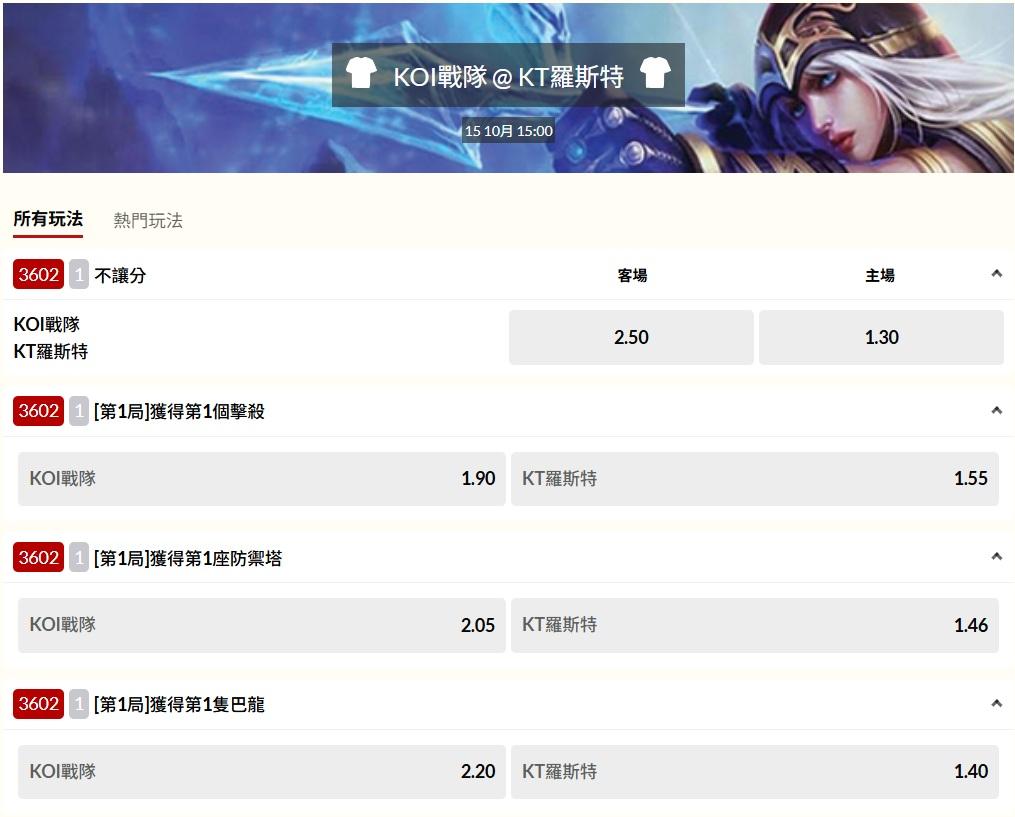Viewport: 1015px width, 817px height.
Task: Select the 客場 odds 2.50
Action: pyautogui.click(x=631, y=337)
